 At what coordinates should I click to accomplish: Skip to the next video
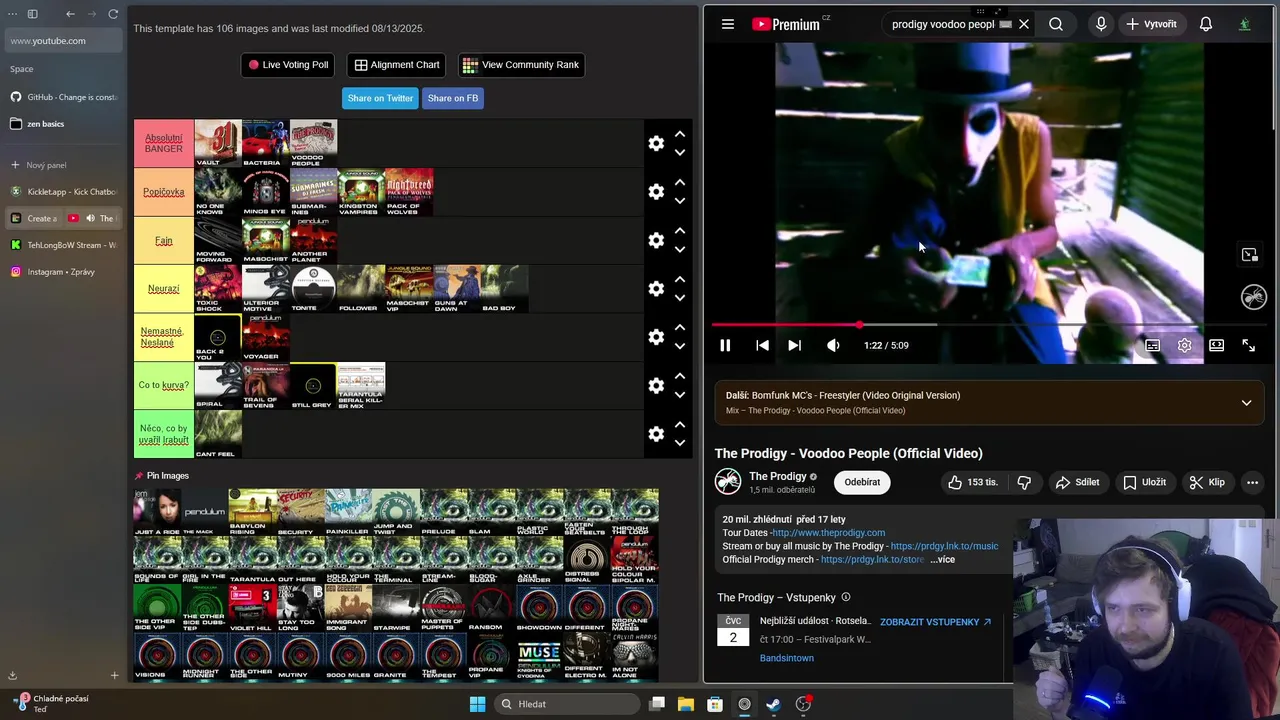794,345
